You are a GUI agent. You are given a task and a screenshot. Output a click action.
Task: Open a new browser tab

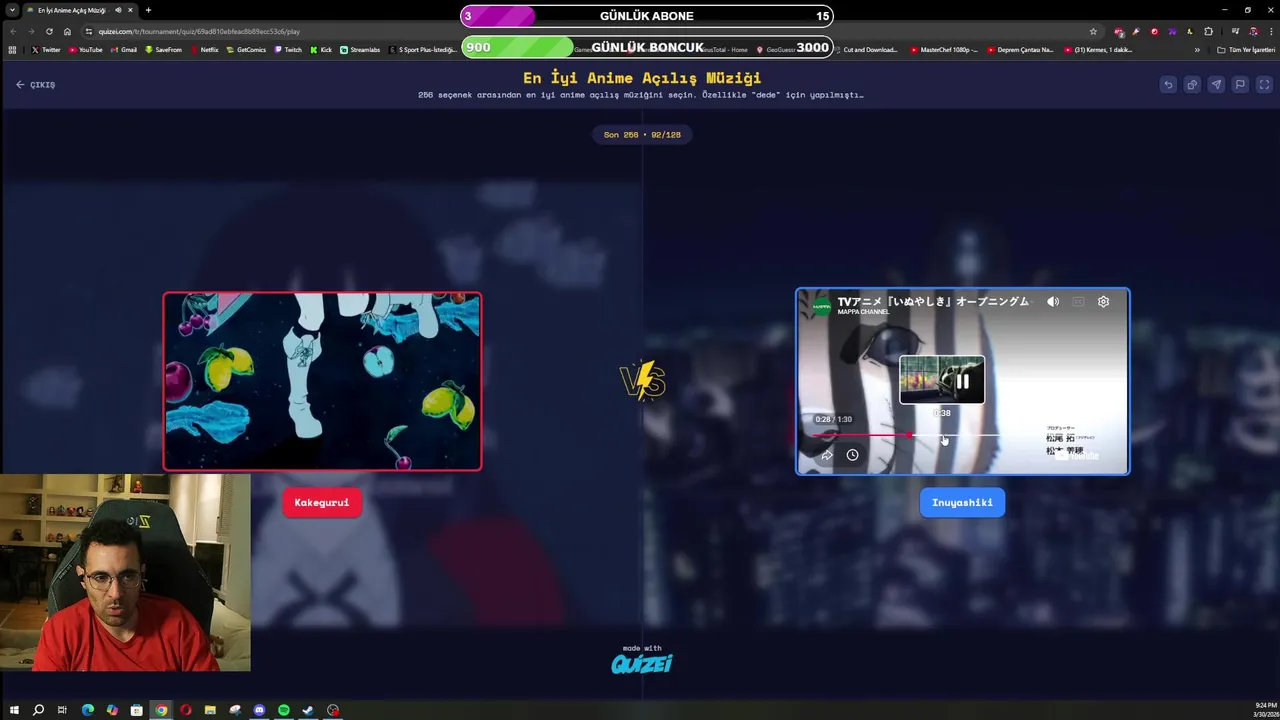point(148,10)
